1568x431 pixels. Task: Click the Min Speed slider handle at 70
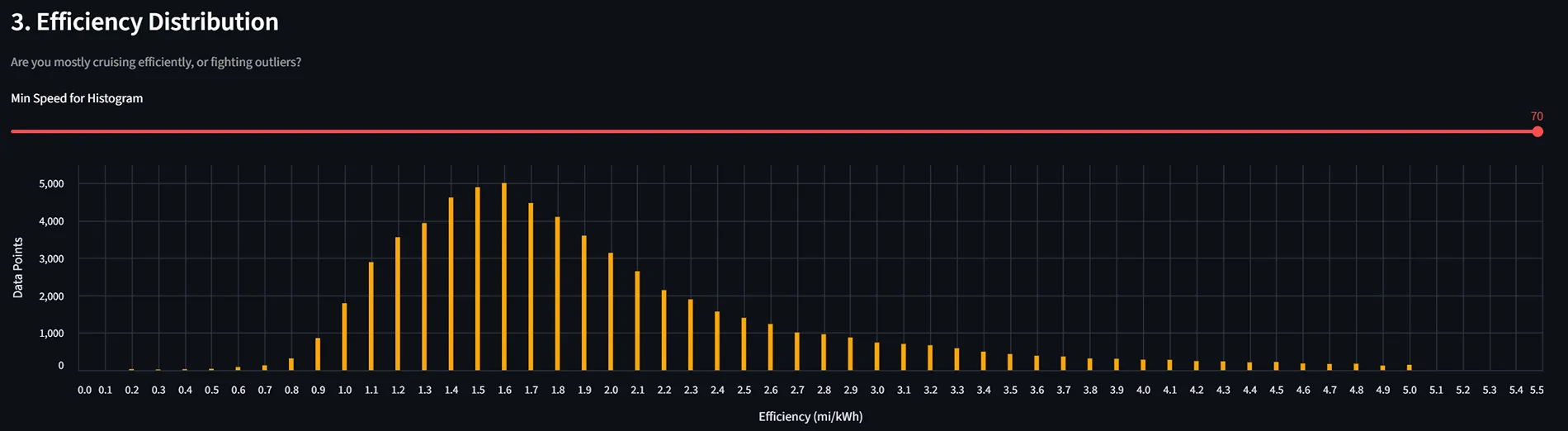(x=1537, y=131)
